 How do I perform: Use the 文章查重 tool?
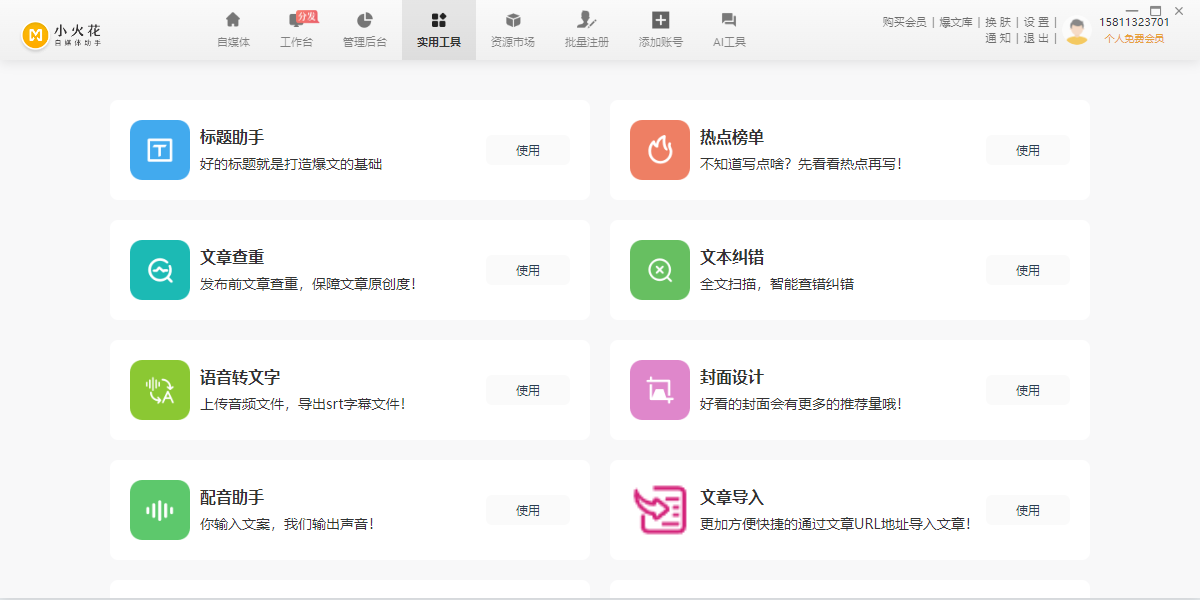pyautogui.click(x=528, y=270)
